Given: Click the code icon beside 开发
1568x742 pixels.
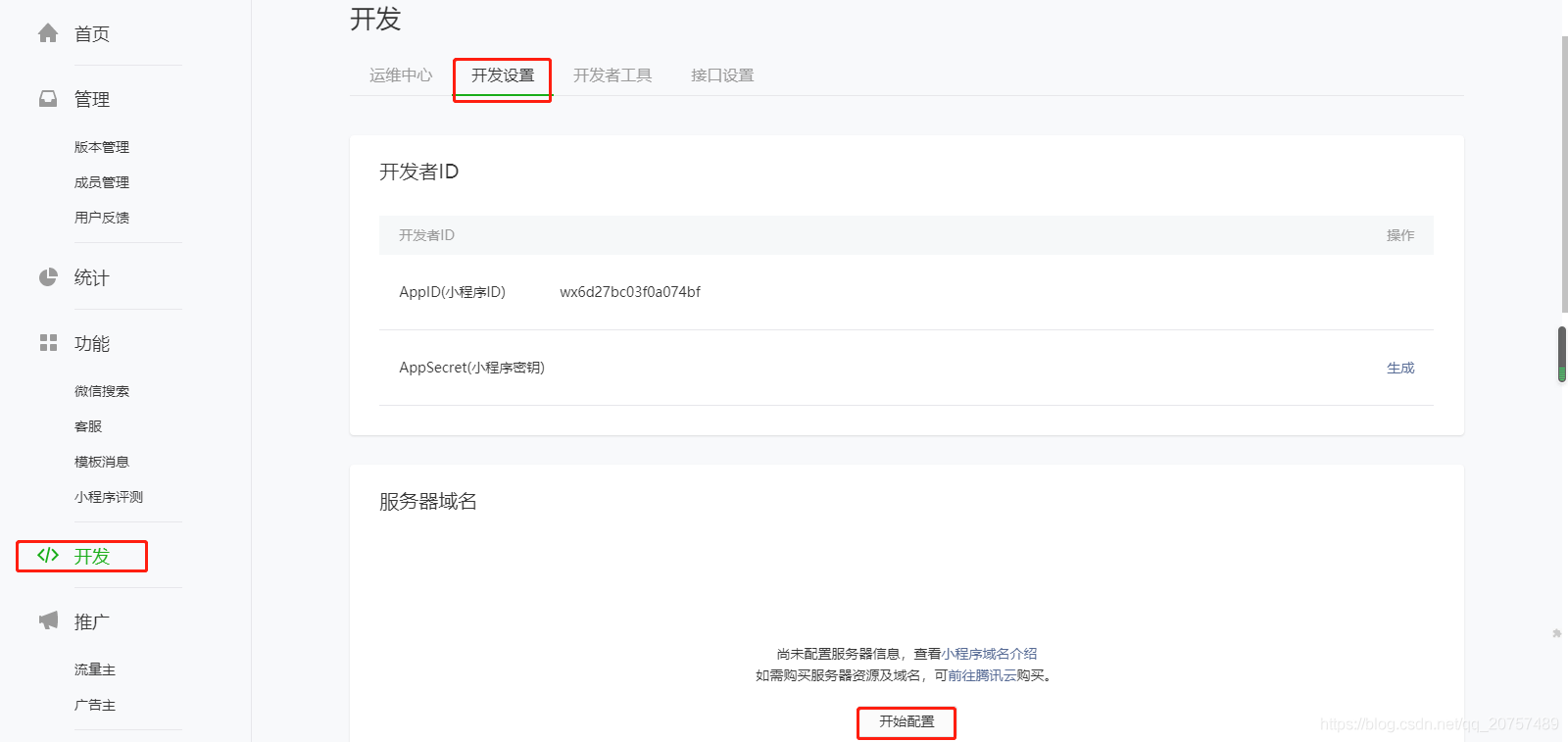Looking at the screenshot, I should point(48,555).
